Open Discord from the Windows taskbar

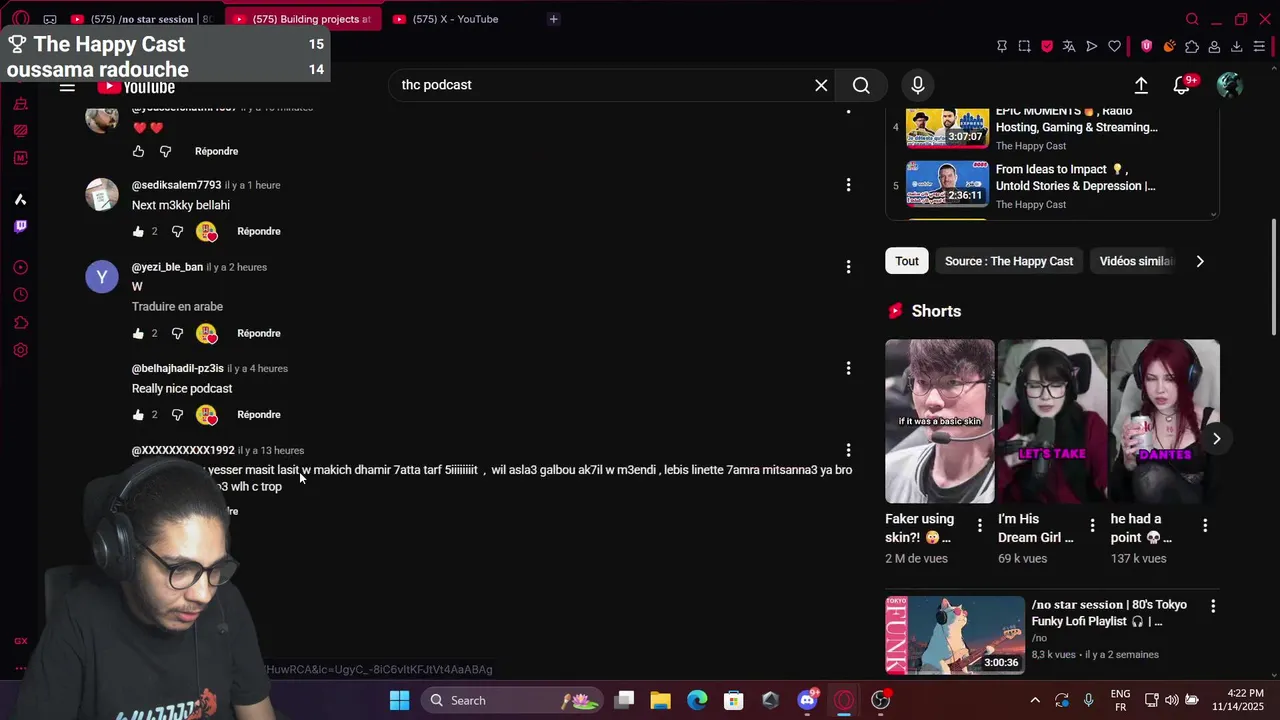coord(807,700)
